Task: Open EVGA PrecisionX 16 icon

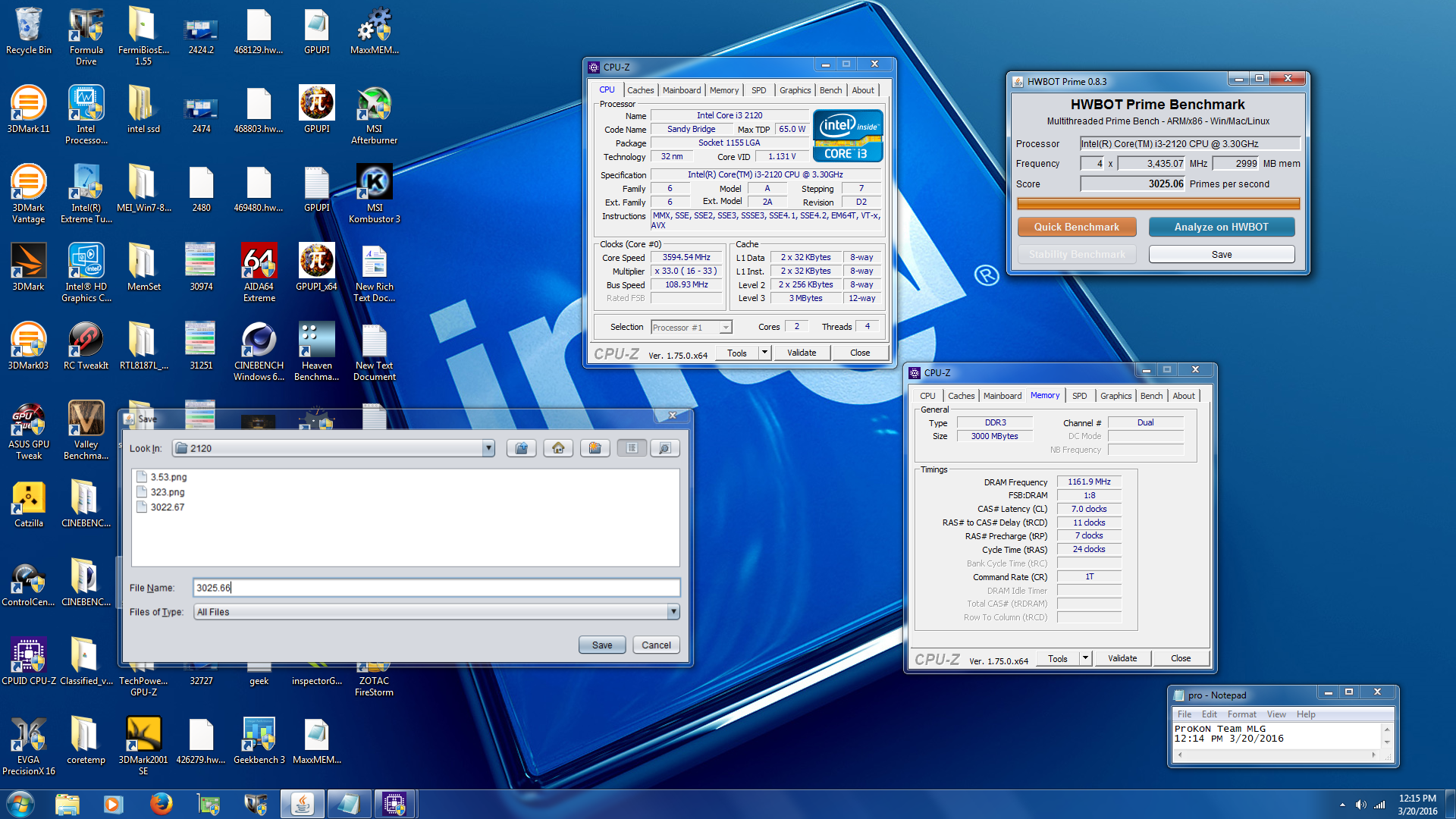Action: tap(29, 747)
